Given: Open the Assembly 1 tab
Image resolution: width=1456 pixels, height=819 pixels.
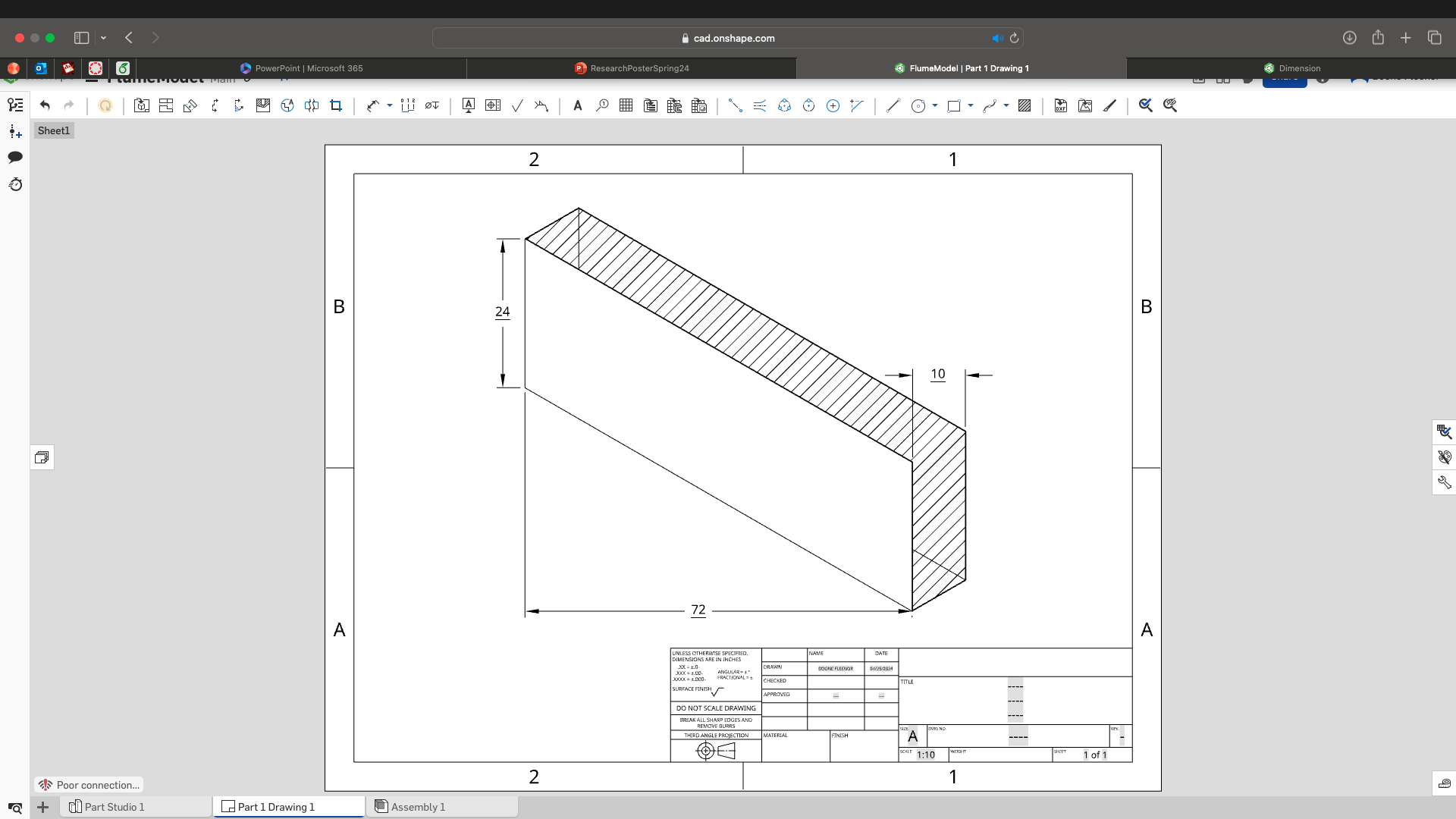Looking at the screenshot, I should (418, 807).
